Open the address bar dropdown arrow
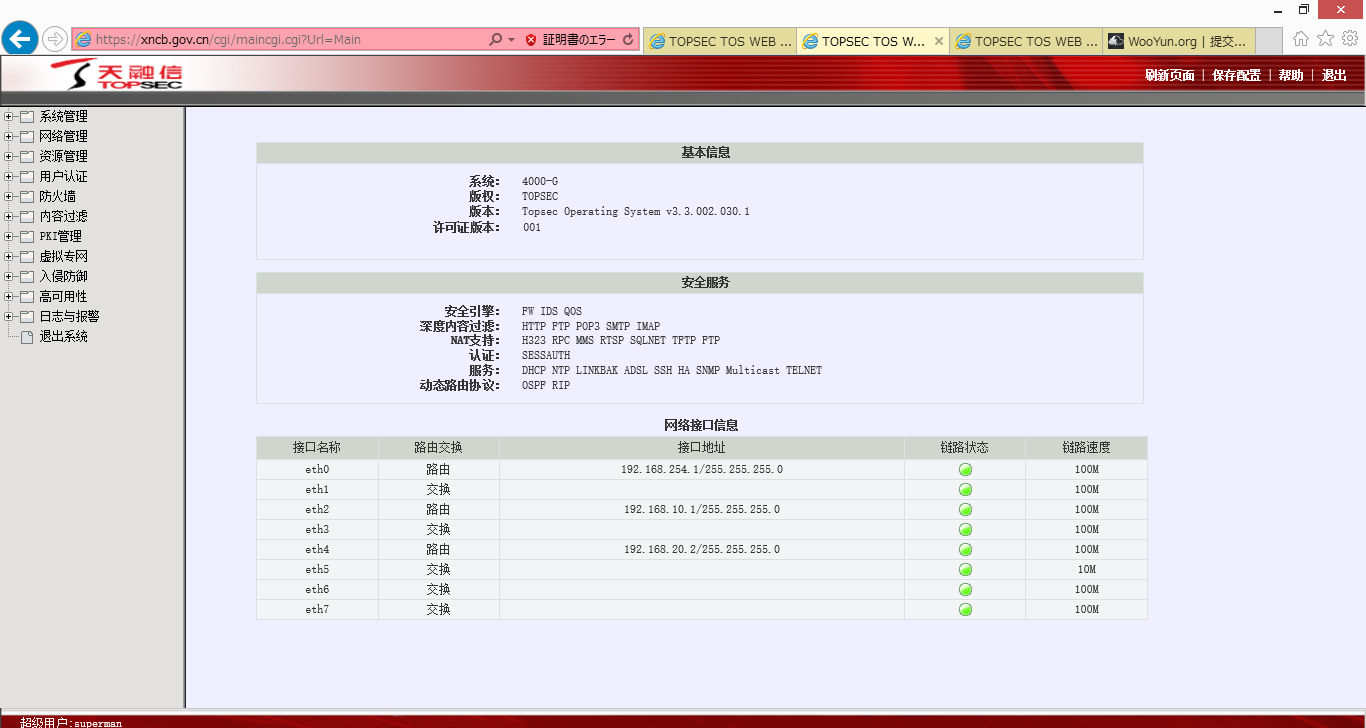The width and height of the screenshot is (1366, 728). point(512,40)
